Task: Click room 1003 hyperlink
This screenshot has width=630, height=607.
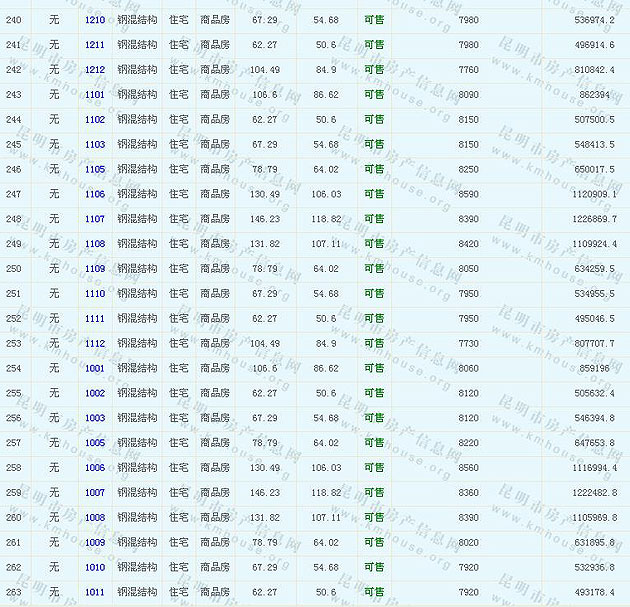Action: click(x=95, y=418)
